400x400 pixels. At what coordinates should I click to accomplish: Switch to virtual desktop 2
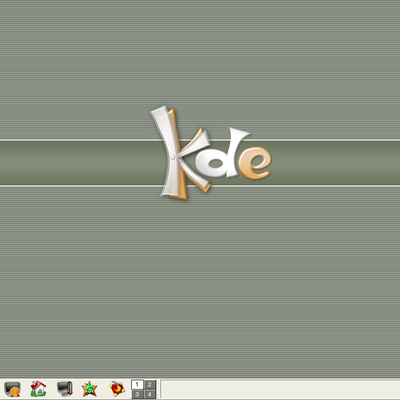150,384
